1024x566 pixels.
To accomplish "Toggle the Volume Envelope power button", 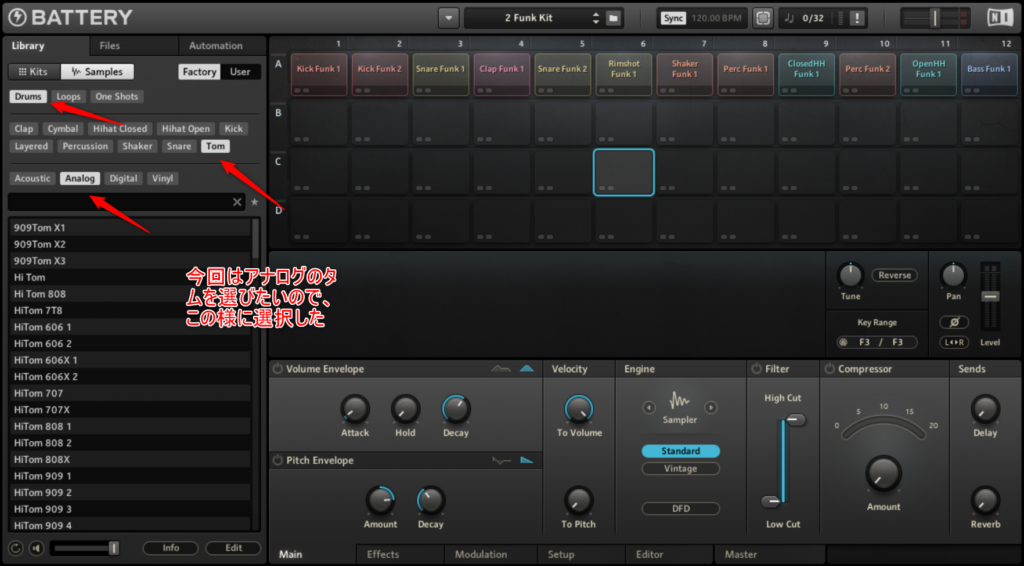I will (277, 369).
